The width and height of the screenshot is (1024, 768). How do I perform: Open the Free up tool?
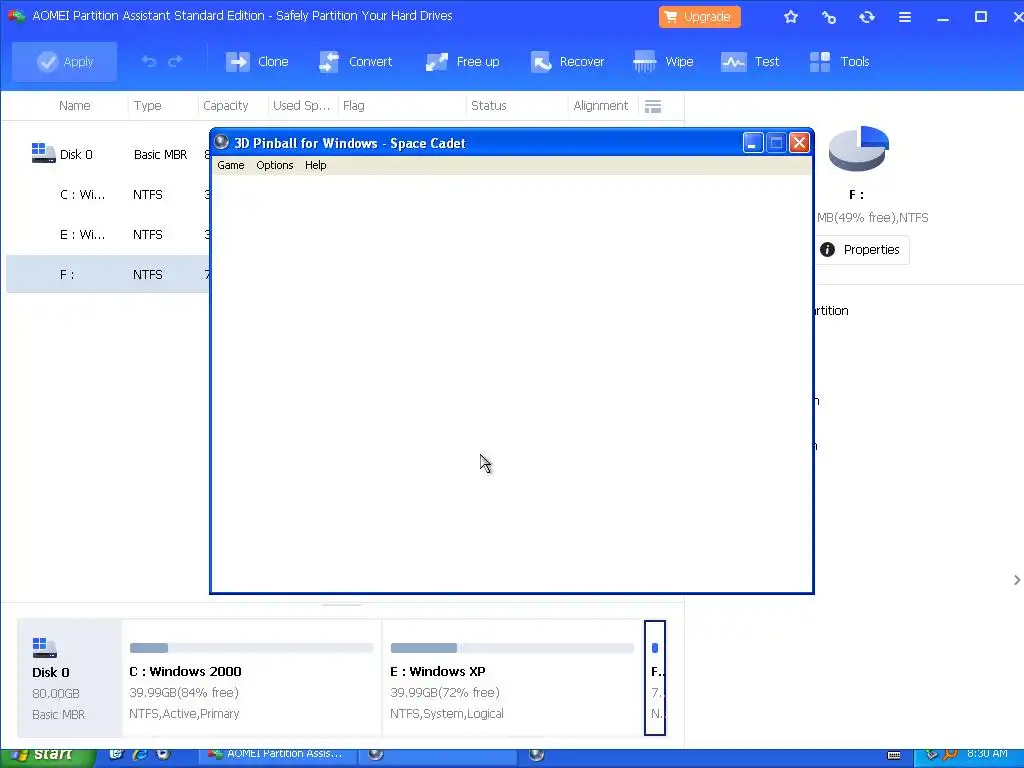pyautogui.click(x=462, y=62)
